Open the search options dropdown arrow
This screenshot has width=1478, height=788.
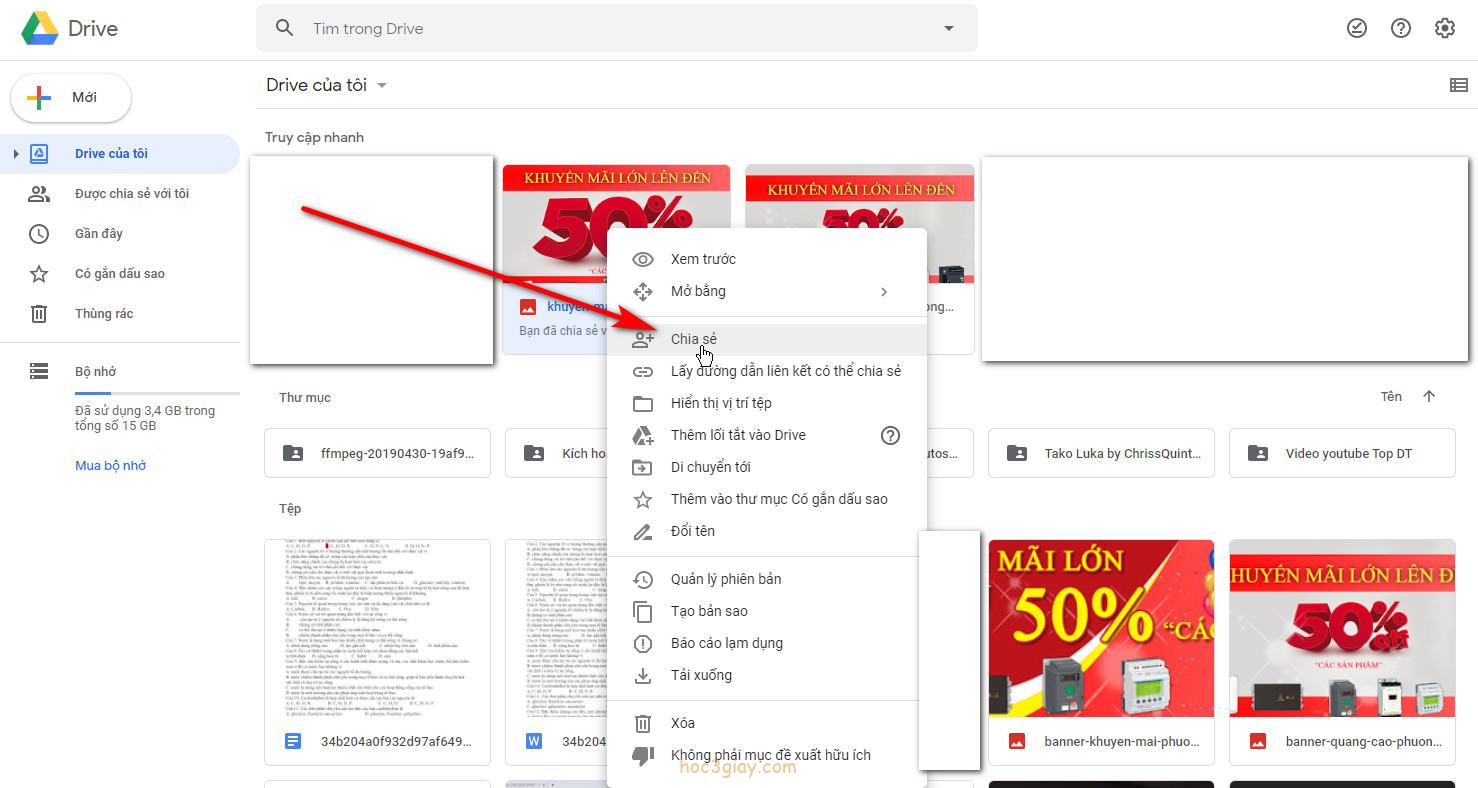pyautogui.click(x=949, y=28)
